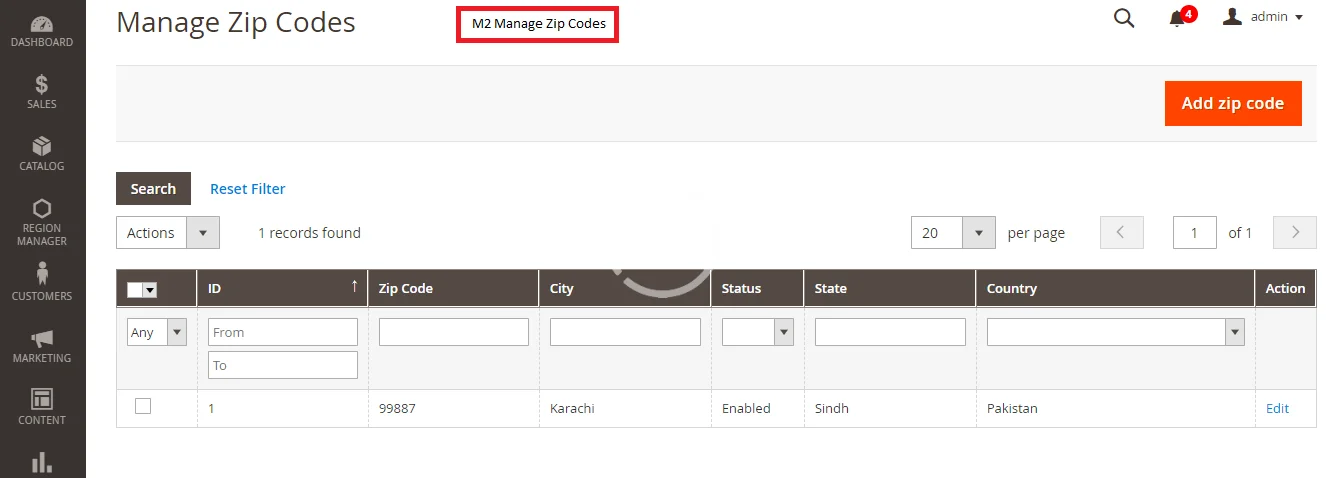Open the Dashboard sidebar icon
The image size is (1326, 478).
42,31
